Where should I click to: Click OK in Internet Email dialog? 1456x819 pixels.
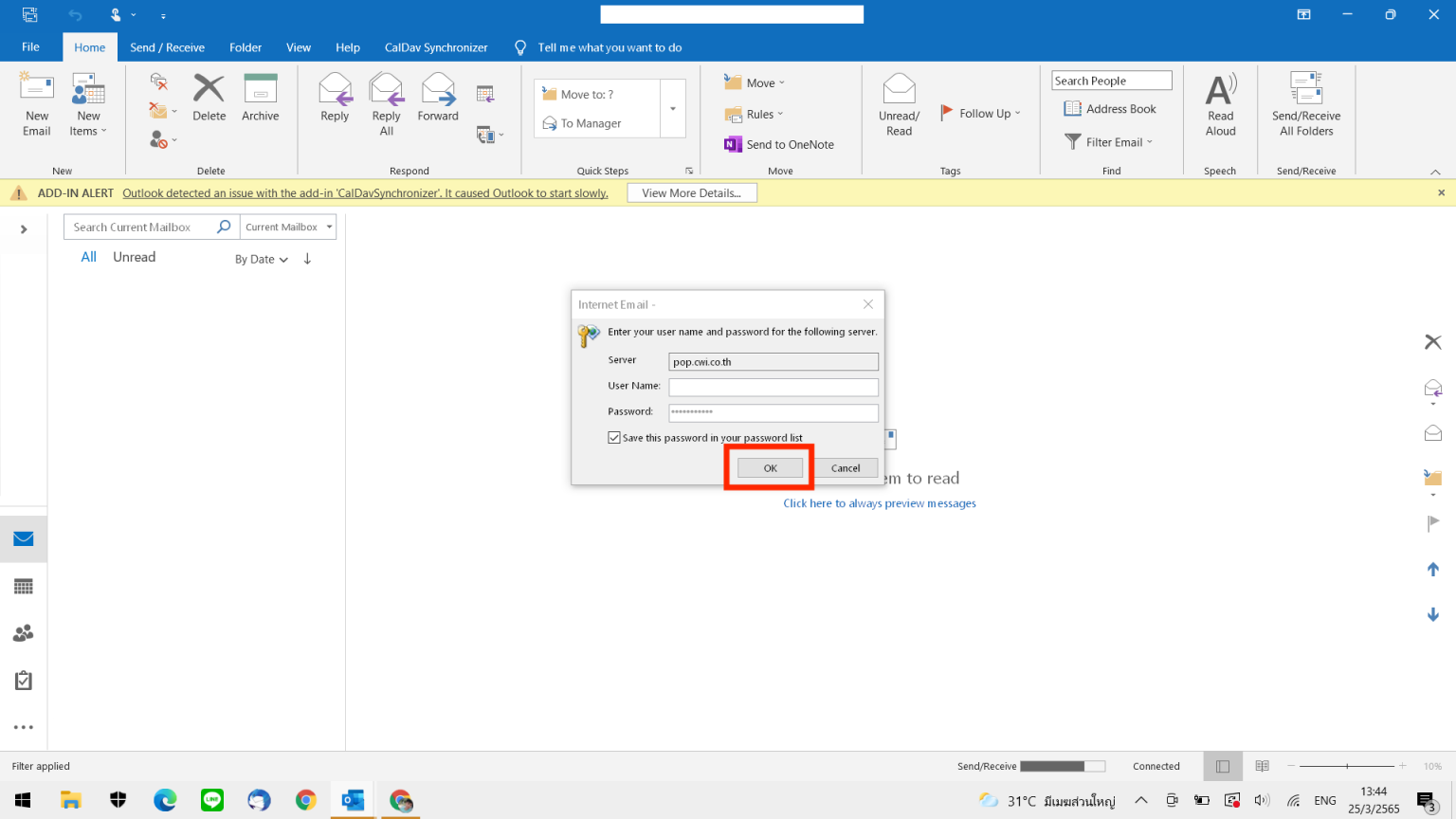(x=770, y=468)
